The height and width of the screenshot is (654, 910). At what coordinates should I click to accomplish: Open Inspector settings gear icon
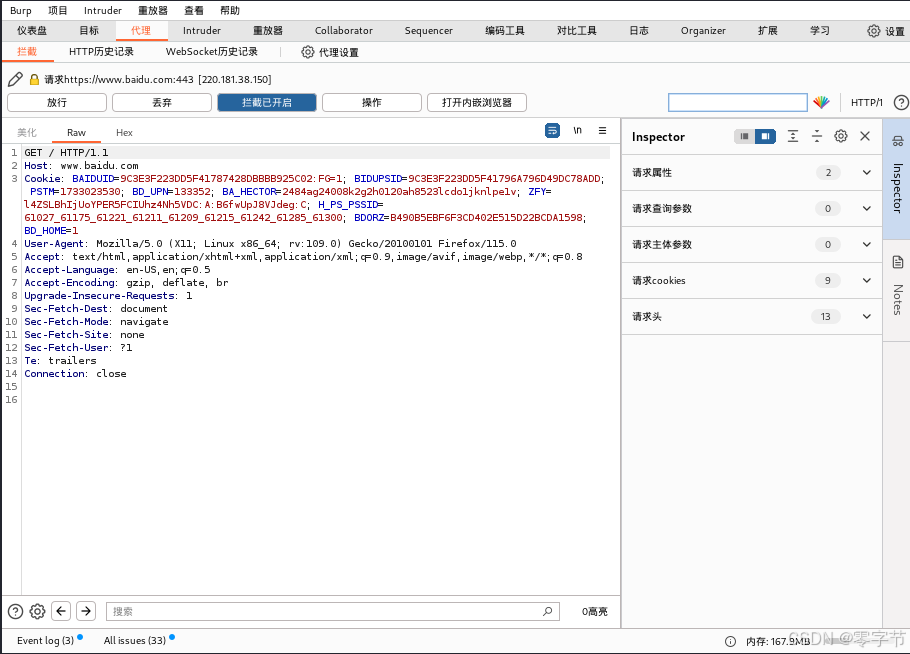click(841, 136)
